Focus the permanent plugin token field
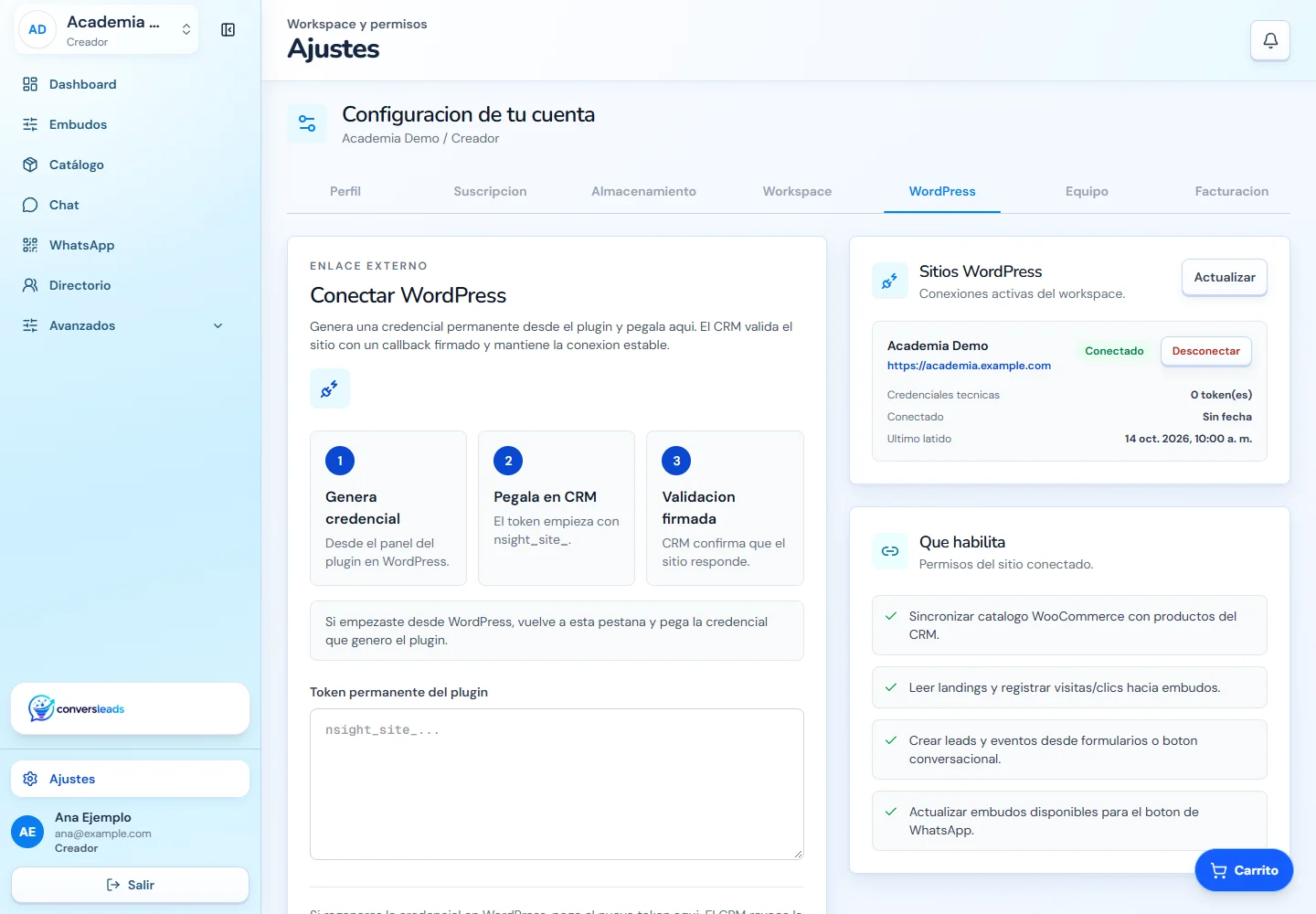The image size is (1316, 914). (557, 784)
